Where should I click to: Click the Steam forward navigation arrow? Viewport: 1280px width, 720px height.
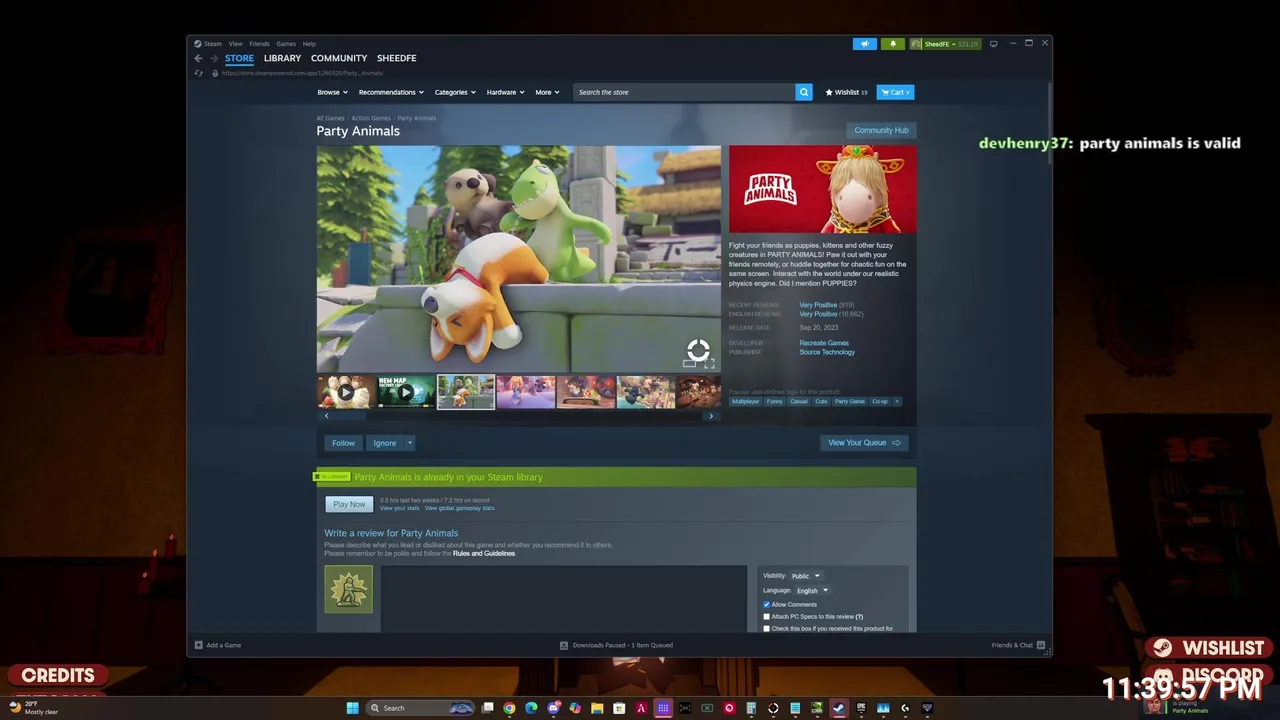click(x=213, y=58)
